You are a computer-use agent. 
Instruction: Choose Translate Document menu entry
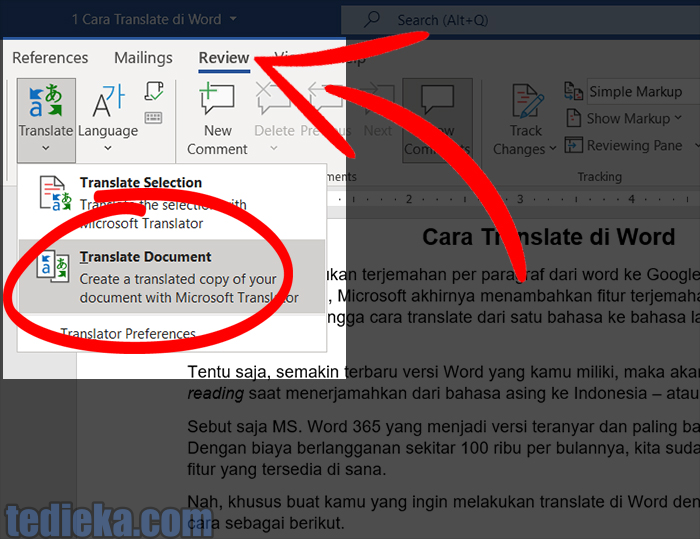tap(172, 276)
